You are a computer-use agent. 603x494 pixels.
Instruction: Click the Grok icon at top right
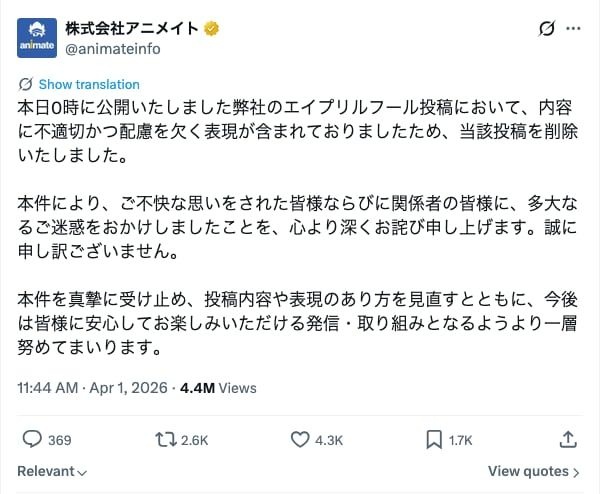(x=546, y=29)
